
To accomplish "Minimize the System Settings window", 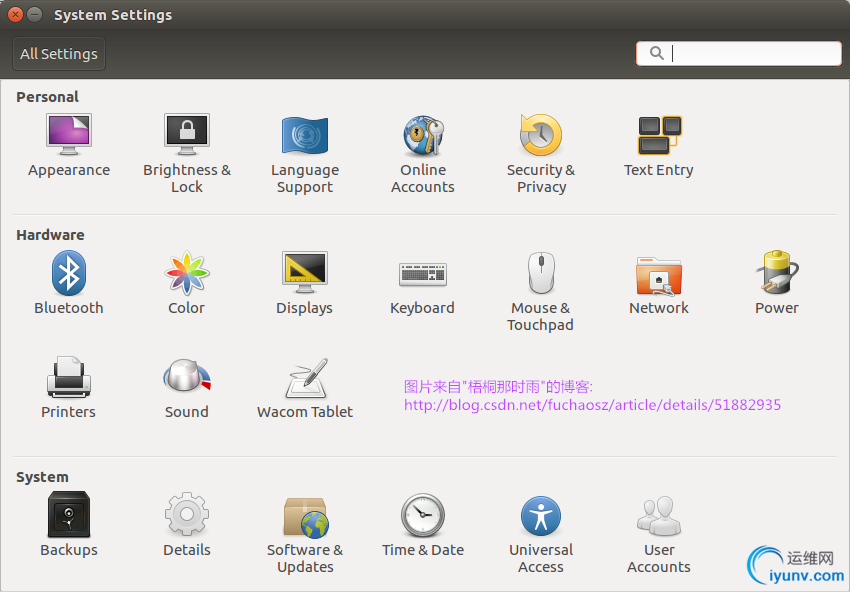I will 35,15.
